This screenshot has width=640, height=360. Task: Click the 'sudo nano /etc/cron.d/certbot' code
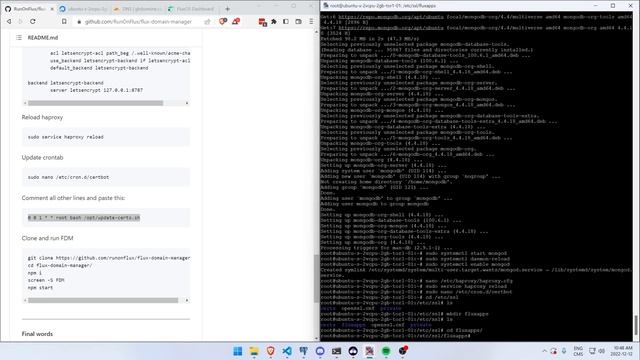coord(68,177)
